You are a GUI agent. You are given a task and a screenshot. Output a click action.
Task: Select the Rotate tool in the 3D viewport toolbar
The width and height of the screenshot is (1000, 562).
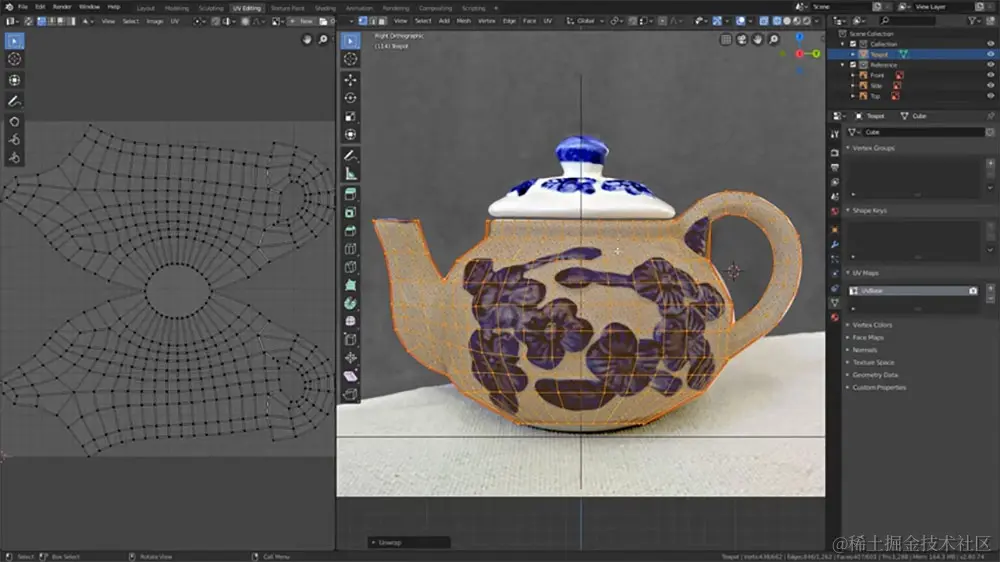(351, 98)
